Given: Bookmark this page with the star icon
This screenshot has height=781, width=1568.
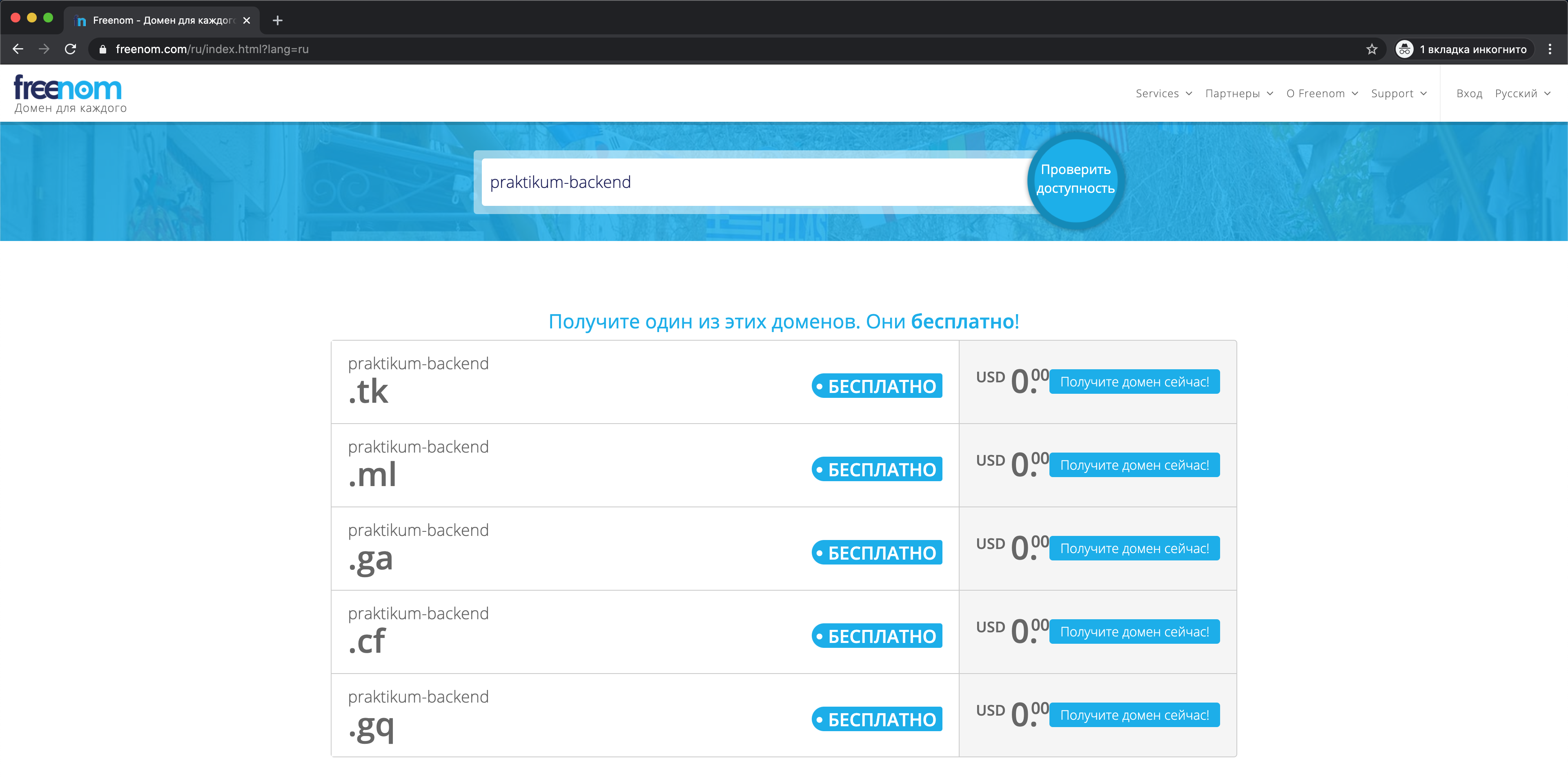Looking at the screenshot, I should click(1372, 49).
